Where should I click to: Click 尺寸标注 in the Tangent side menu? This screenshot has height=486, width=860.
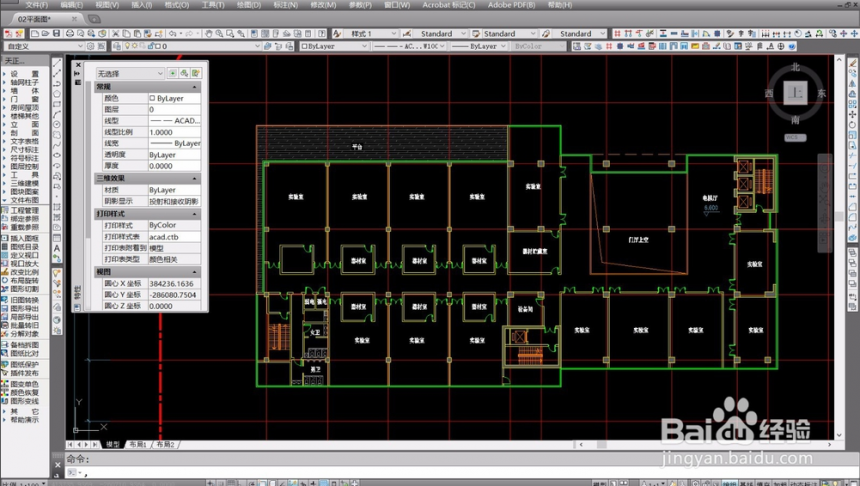25,149
